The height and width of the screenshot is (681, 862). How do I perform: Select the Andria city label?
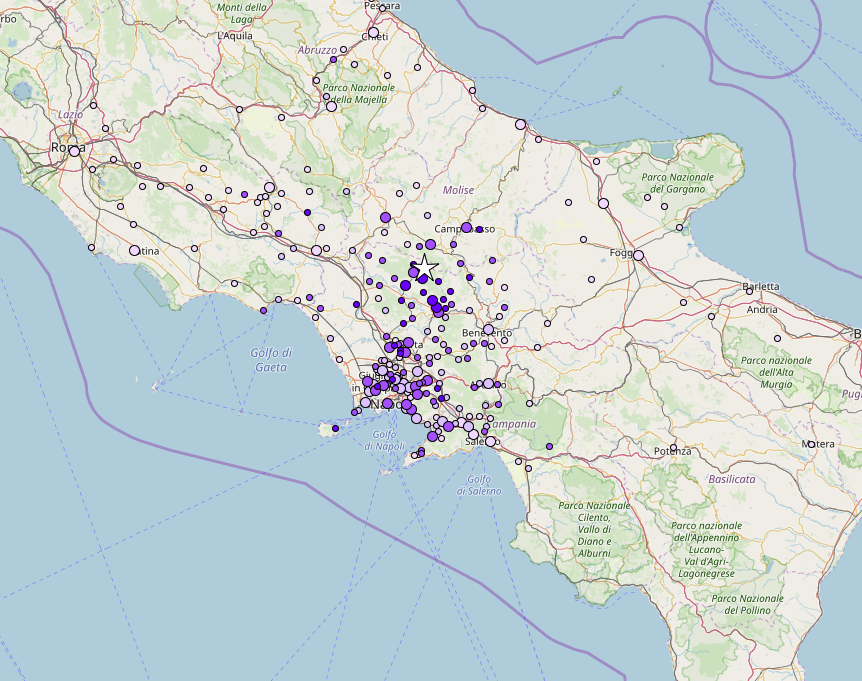tap(762, 309)
